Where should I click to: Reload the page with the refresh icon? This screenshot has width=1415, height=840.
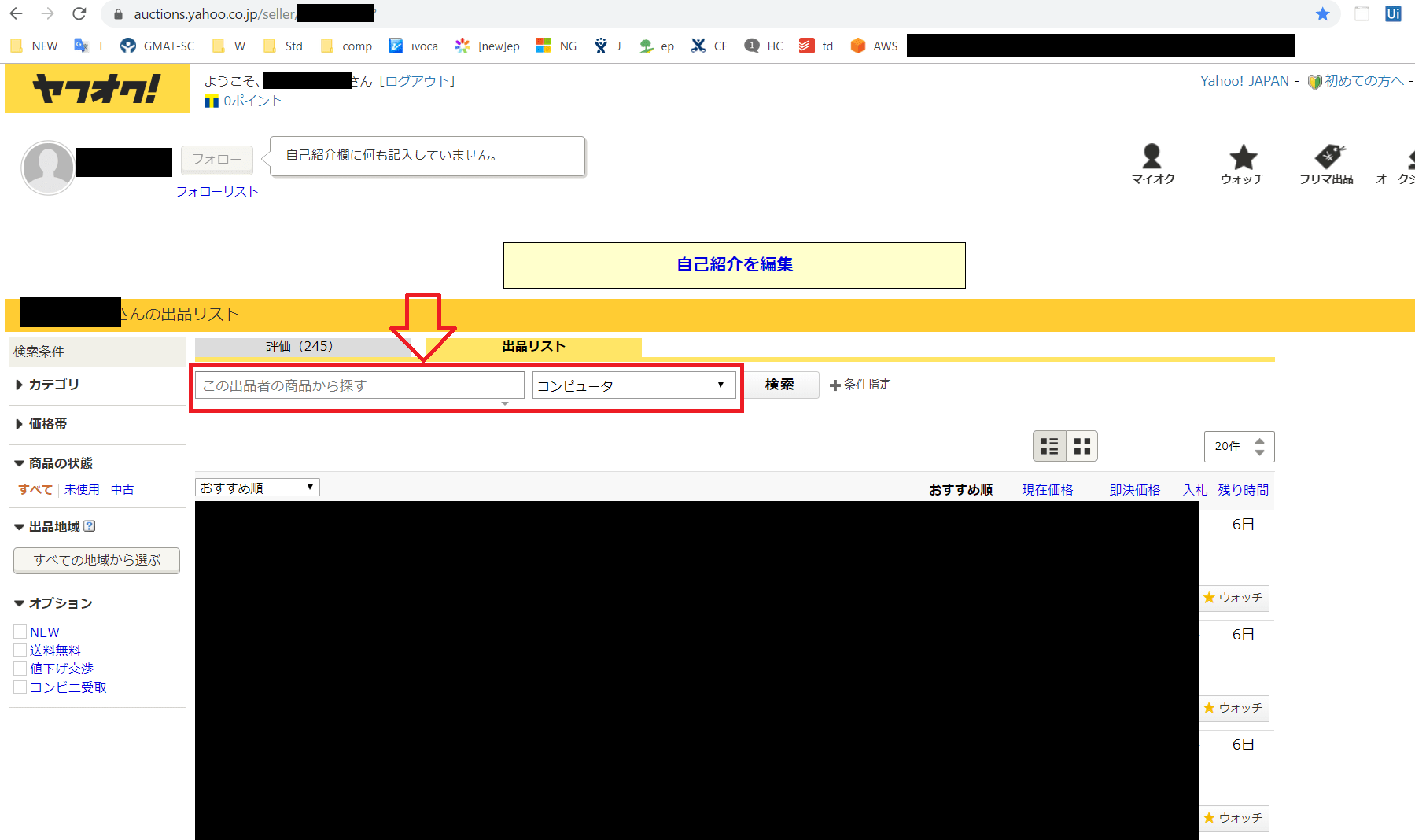click(x=79, y=13)
